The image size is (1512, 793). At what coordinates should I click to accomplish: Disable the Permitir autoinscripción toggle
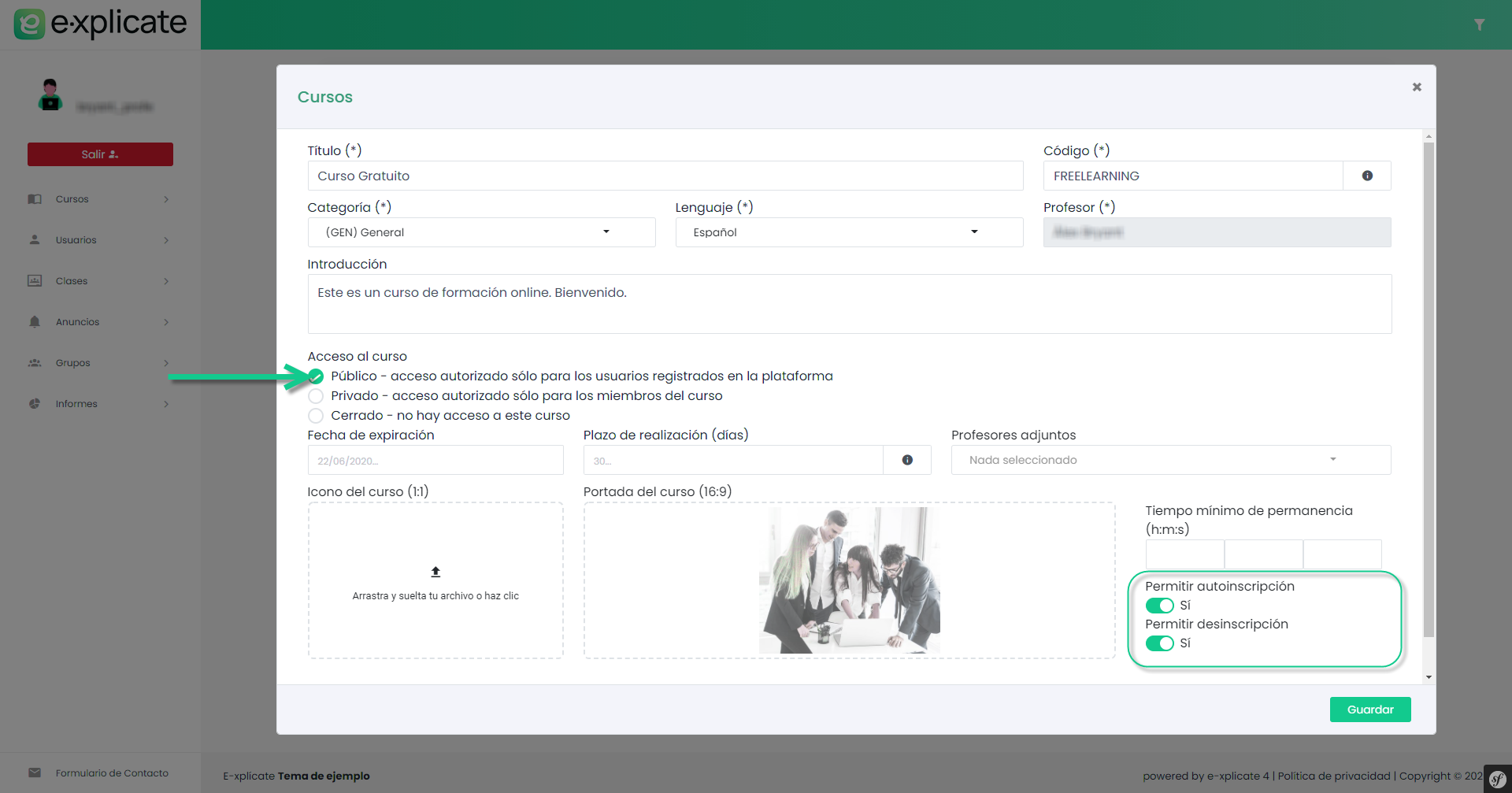(x=1159, y=606)
